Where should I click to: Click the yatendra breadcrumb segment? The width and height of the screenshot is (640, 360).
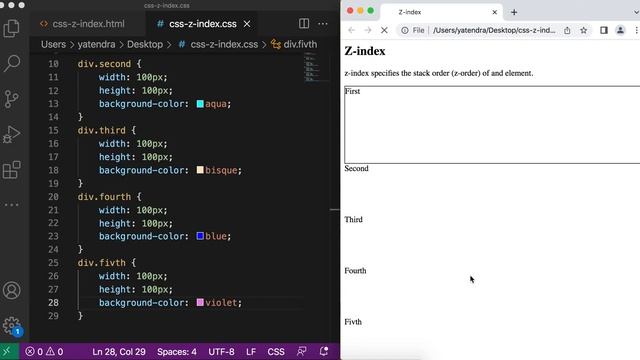point(96,44)
